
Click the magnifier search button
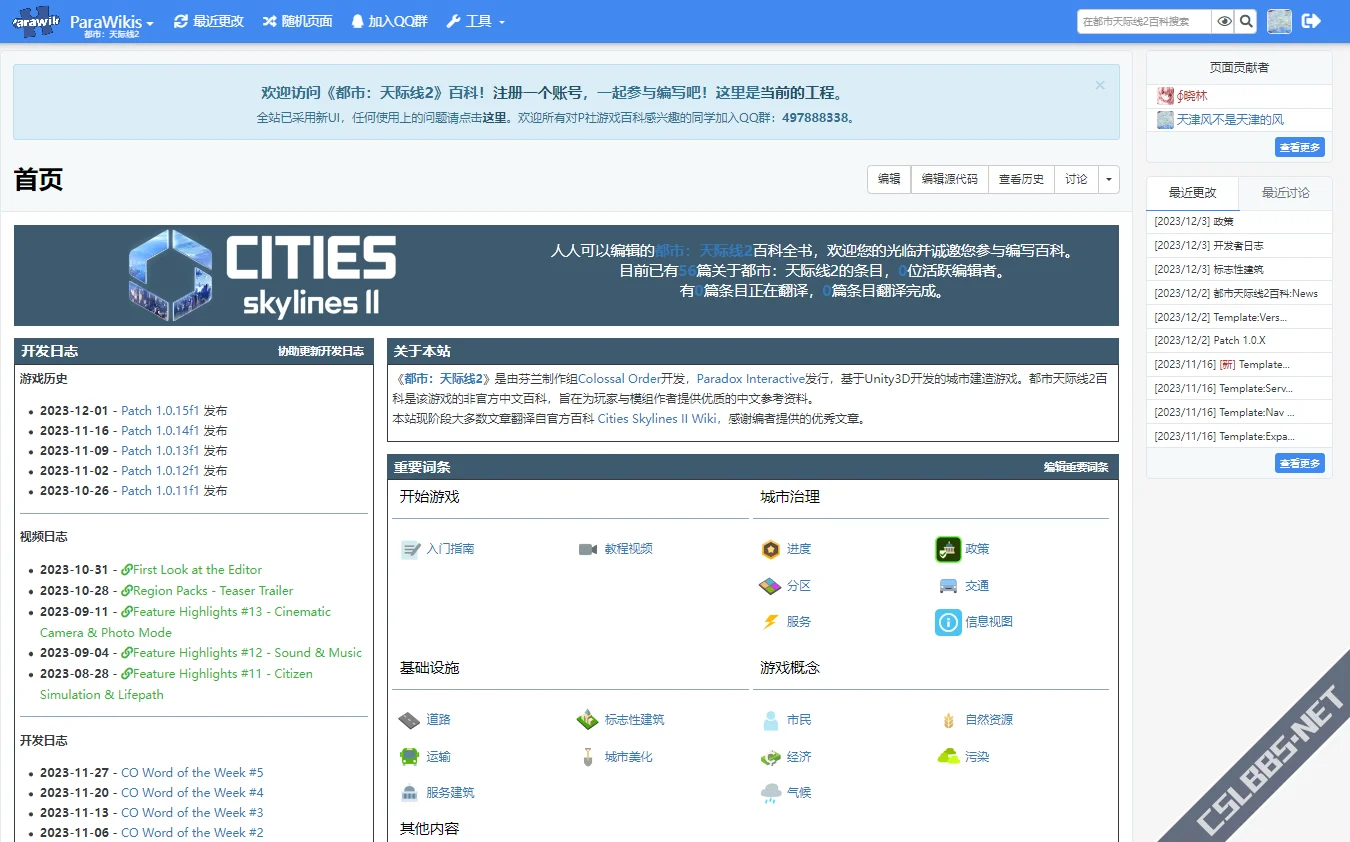click(1246, 21)
